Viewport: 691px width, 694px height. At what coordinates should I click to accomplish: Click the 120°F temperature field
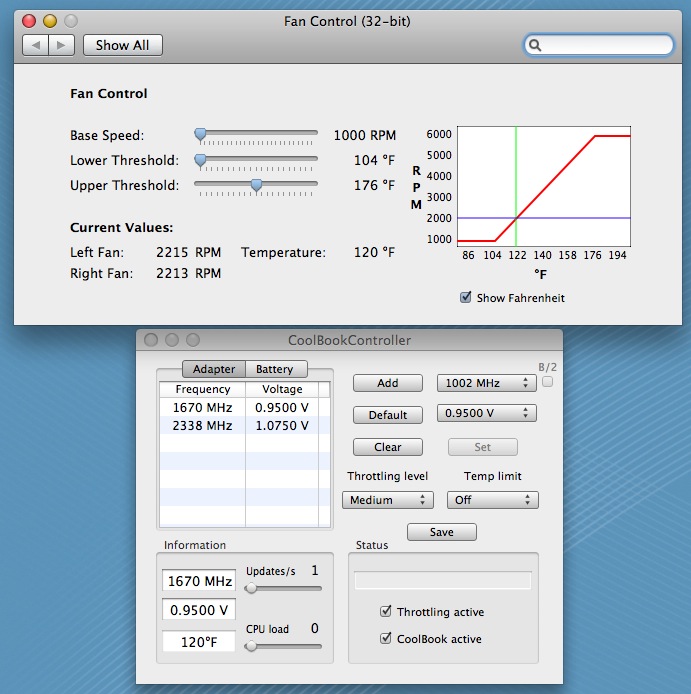click(199, 642)
